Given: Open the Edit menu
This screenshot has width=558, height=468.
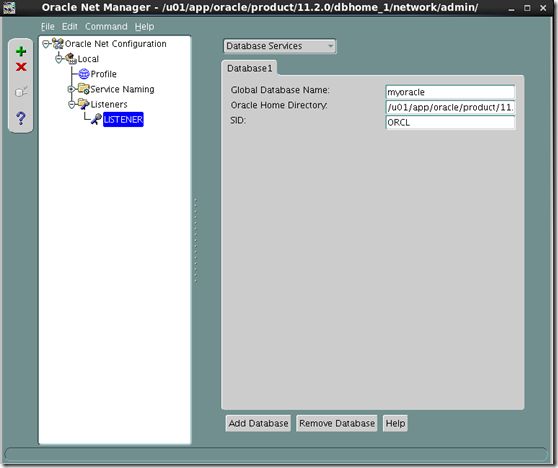Looking at the screenshot, I should point(69,26).
